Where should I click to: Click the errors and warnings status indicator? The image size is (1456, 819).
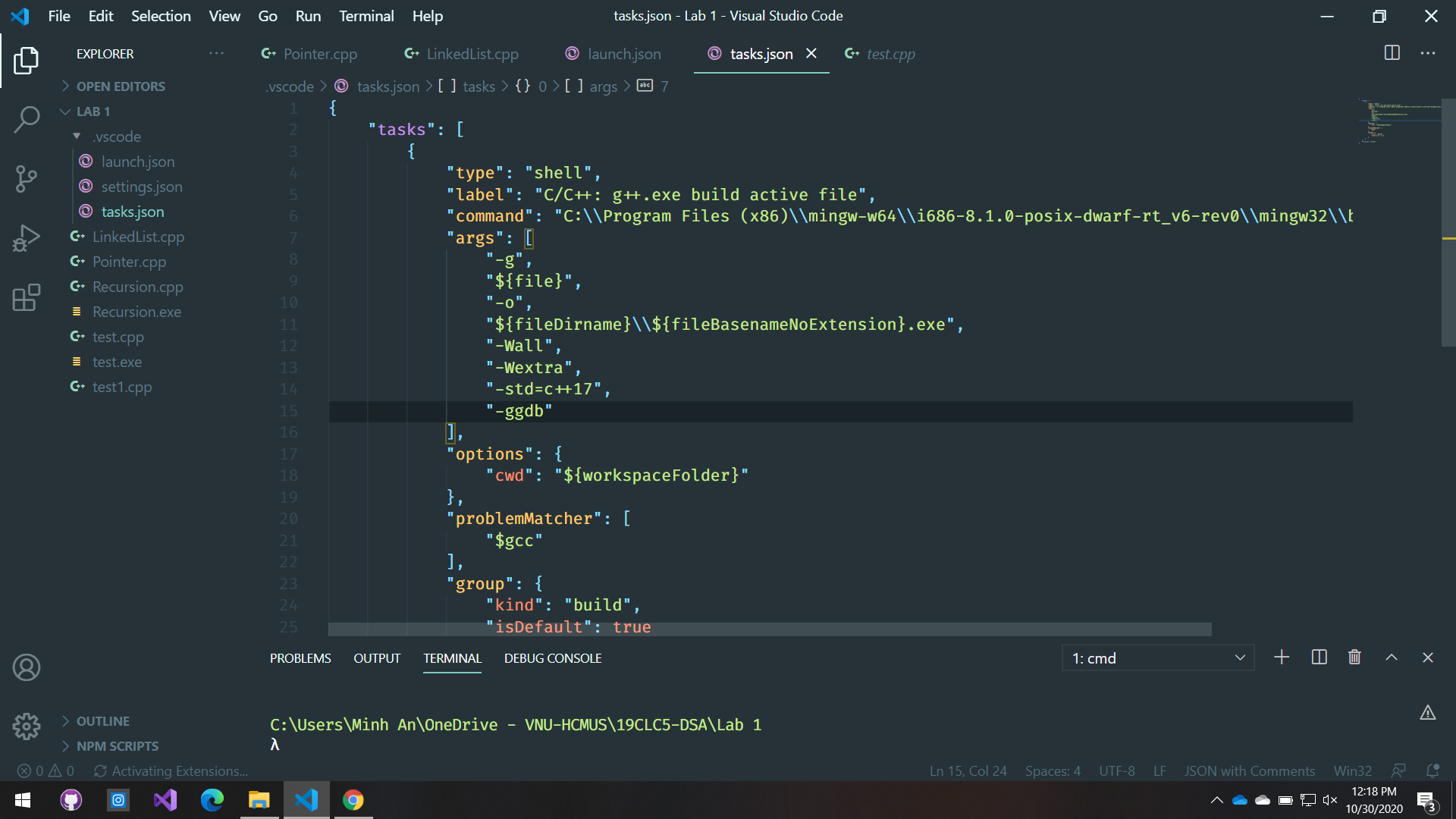pyautogui.click(x=46, y=770)
